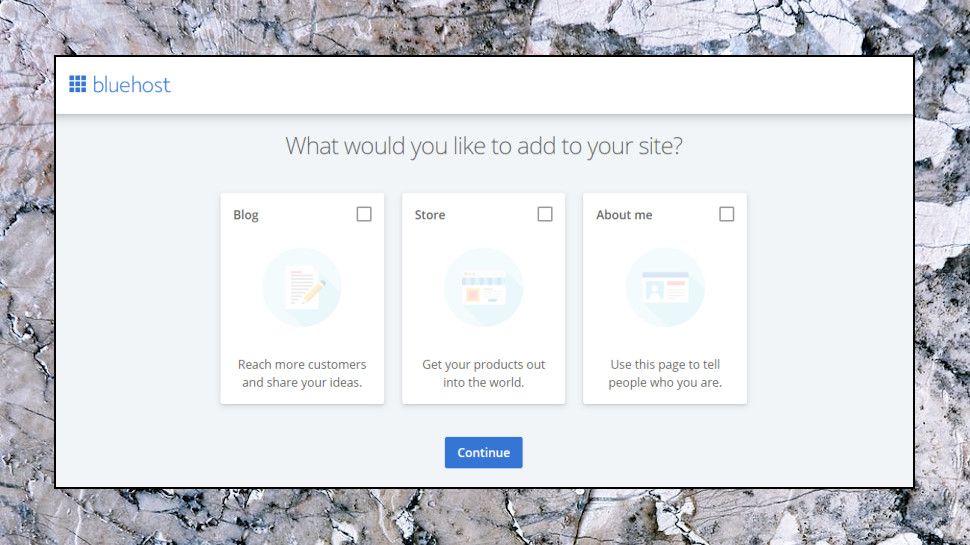Click the About me profile card icon

point(665,287)
